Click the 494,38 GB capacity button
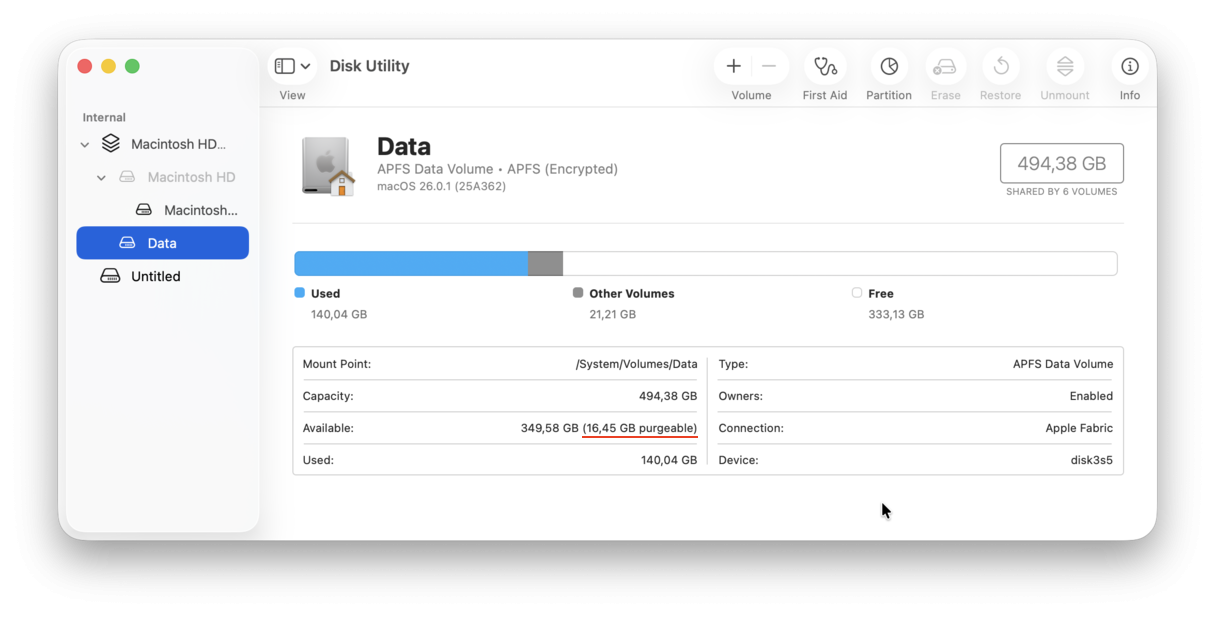The width and height of the screenshot is (1215, 617). click(x=1061, y=162)
